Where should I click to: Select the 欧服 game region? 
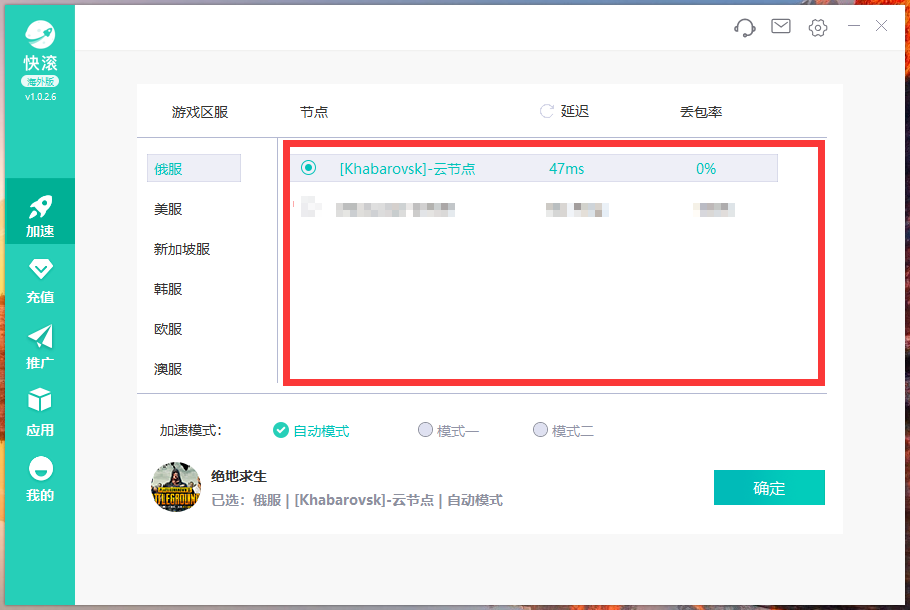point(168,329)
